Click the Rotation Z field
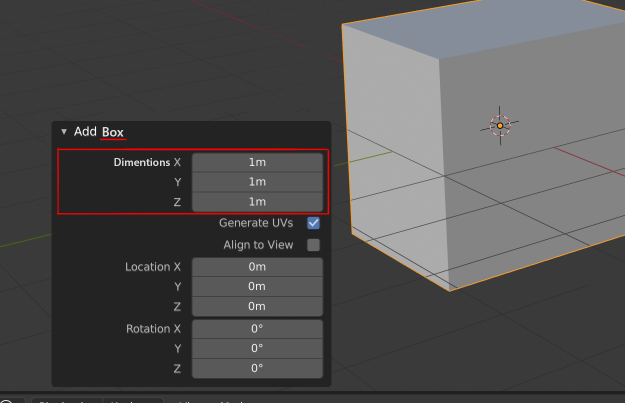 [x=257, y=369]
